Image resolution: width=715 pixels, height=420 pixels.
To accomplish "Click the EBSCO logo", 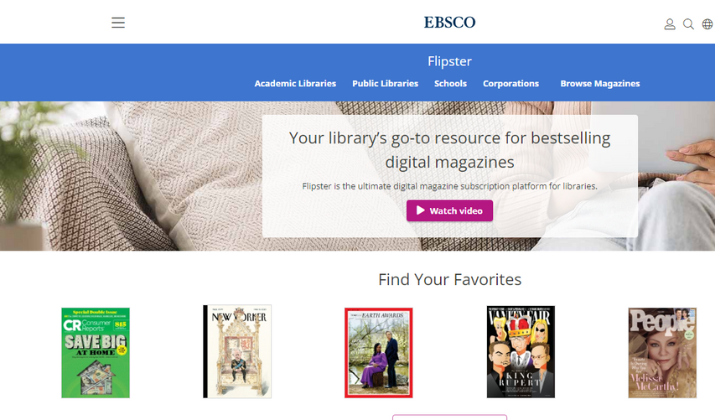I will [450, 22].
